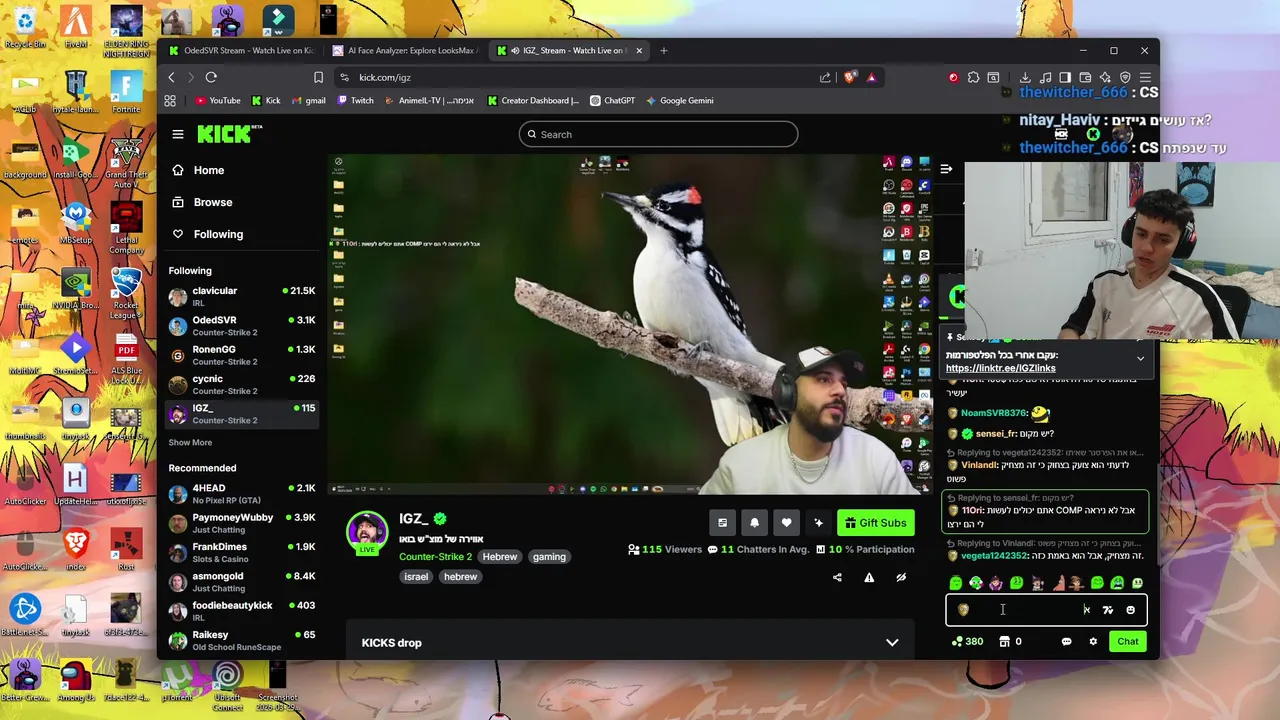Open the shop icon showing 0
This screenshot has height=720, width=1280.
[x=1010, y=641]
